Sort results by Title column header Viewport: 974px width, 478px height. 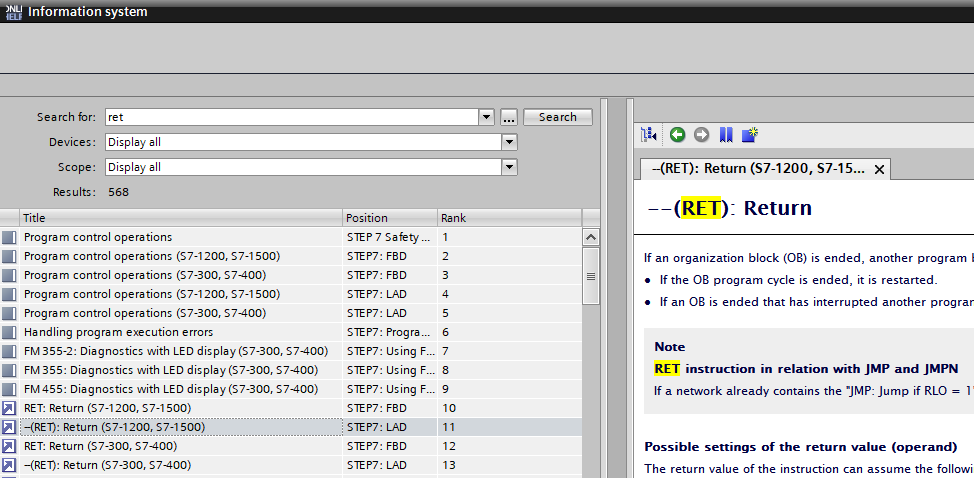(x=180, y=218)
